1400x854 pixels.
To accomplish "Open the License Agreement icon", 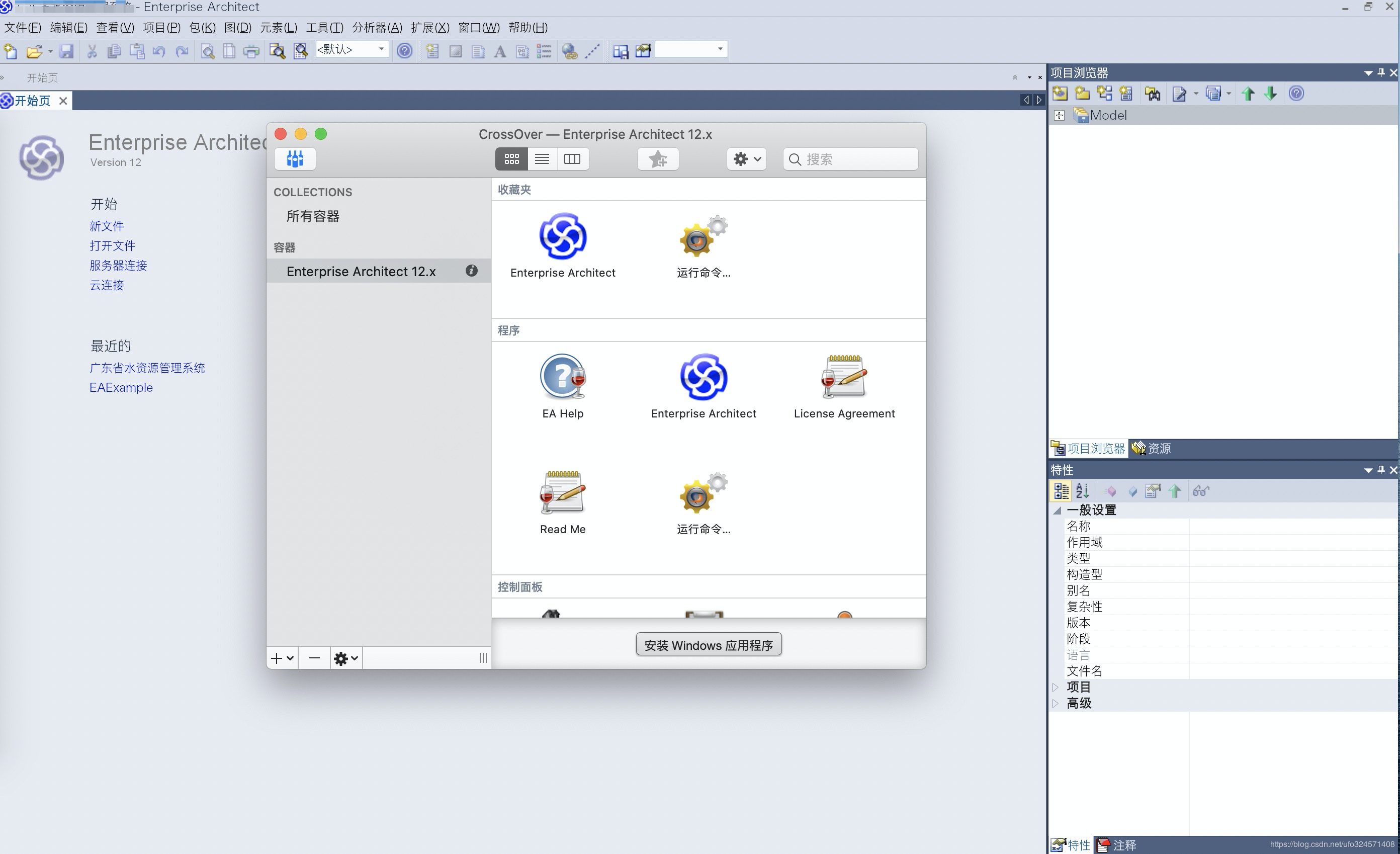I will (844, 386).
